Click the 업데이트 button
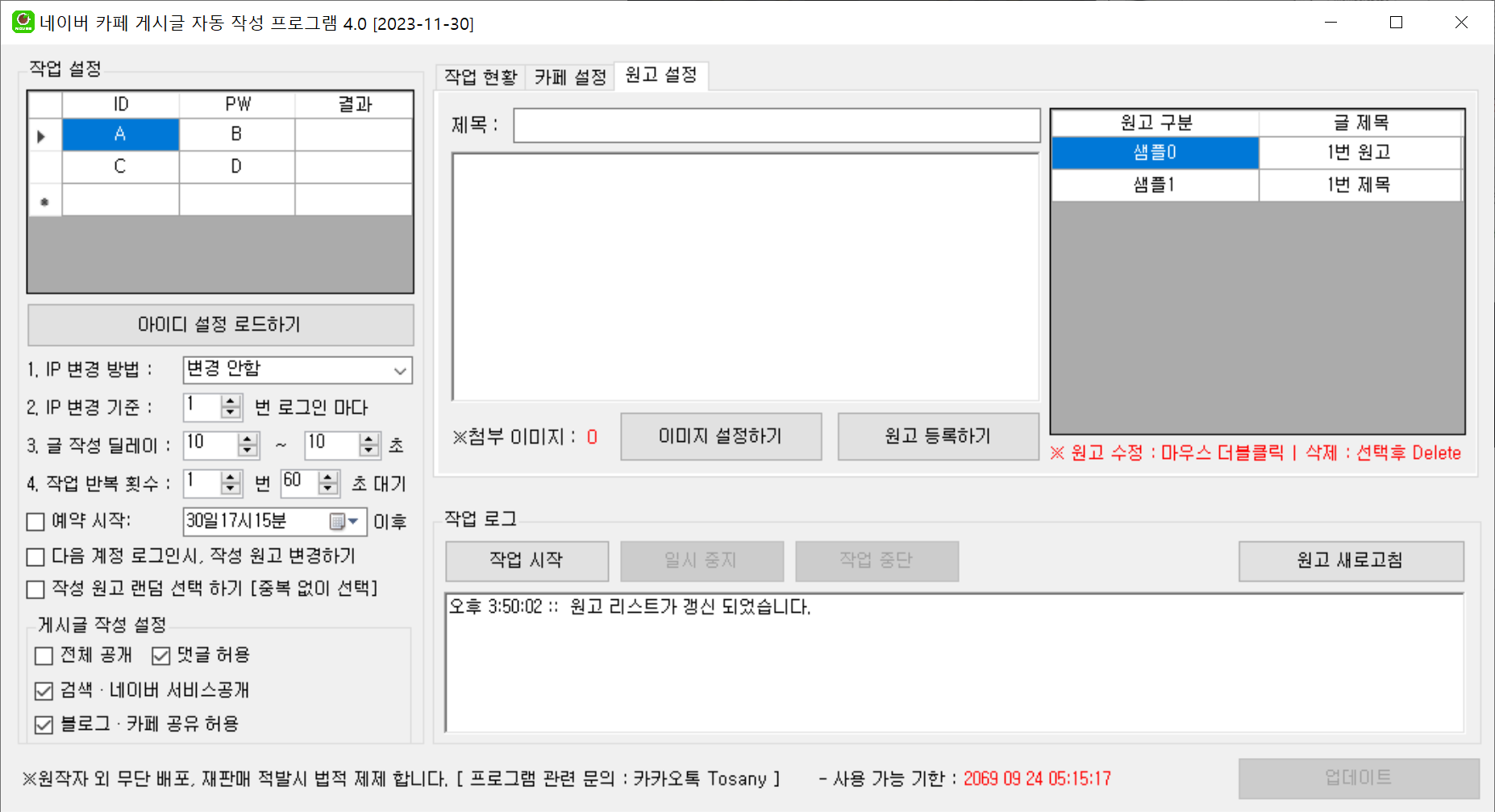The height and width of the screenshot is (812, 1495). tap(1359, 778)
